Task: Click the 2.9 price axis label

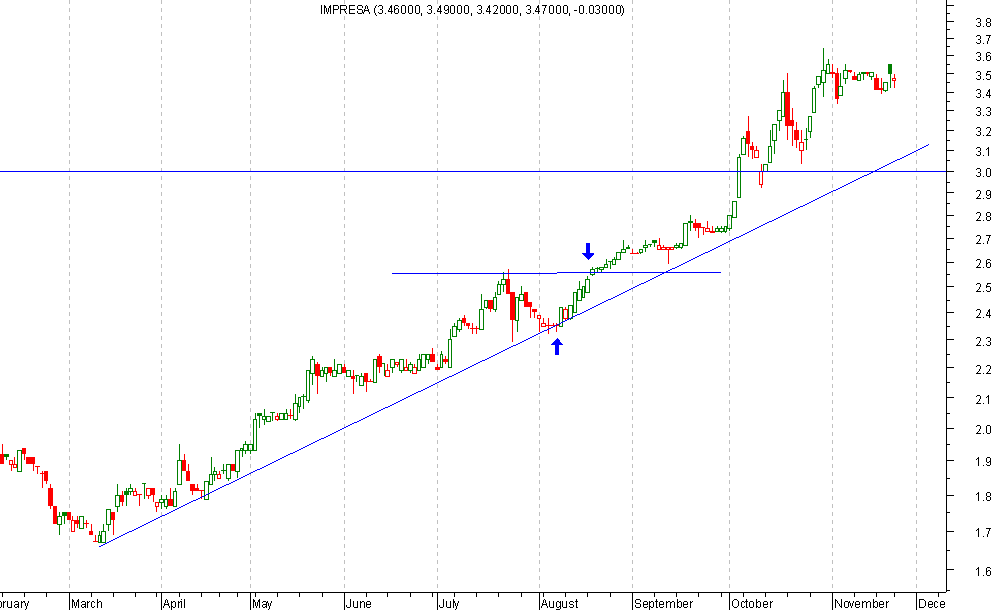Action: pyautogui.click(x=983, y=195)
